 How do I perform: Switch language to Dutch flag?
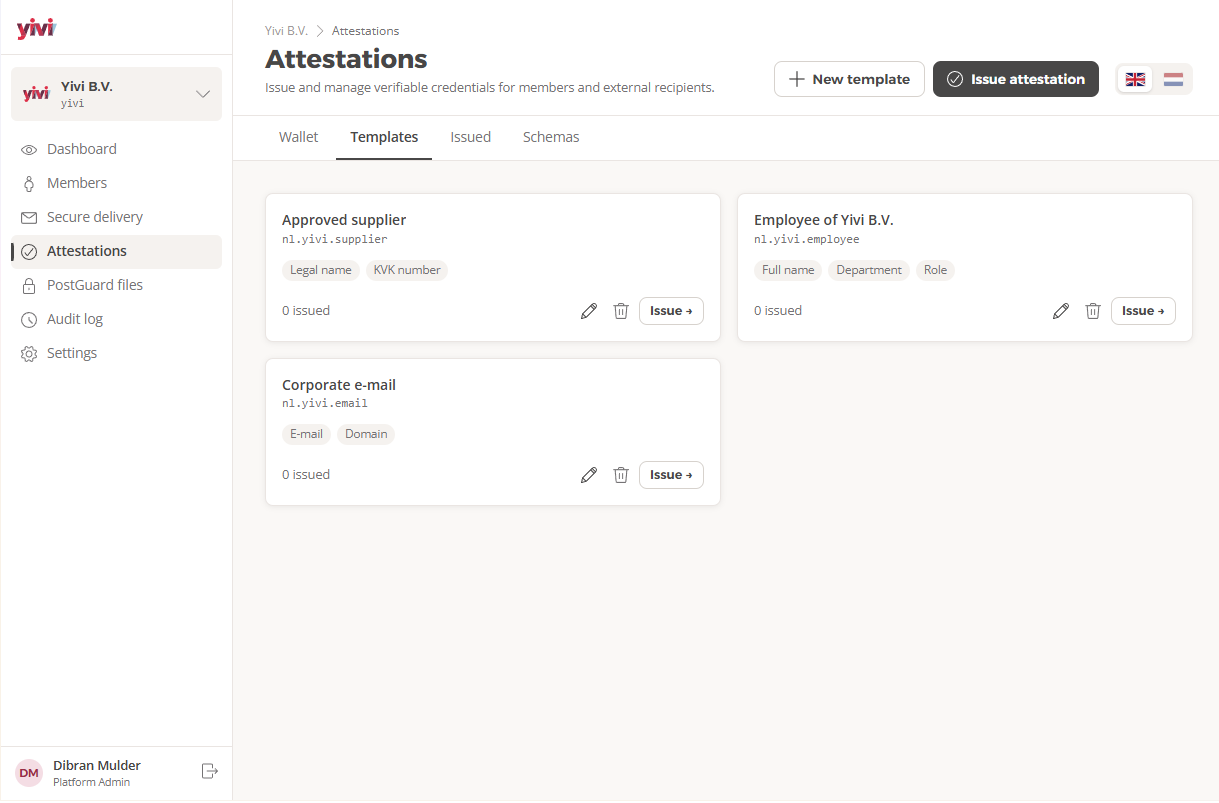coord(1173,79)
